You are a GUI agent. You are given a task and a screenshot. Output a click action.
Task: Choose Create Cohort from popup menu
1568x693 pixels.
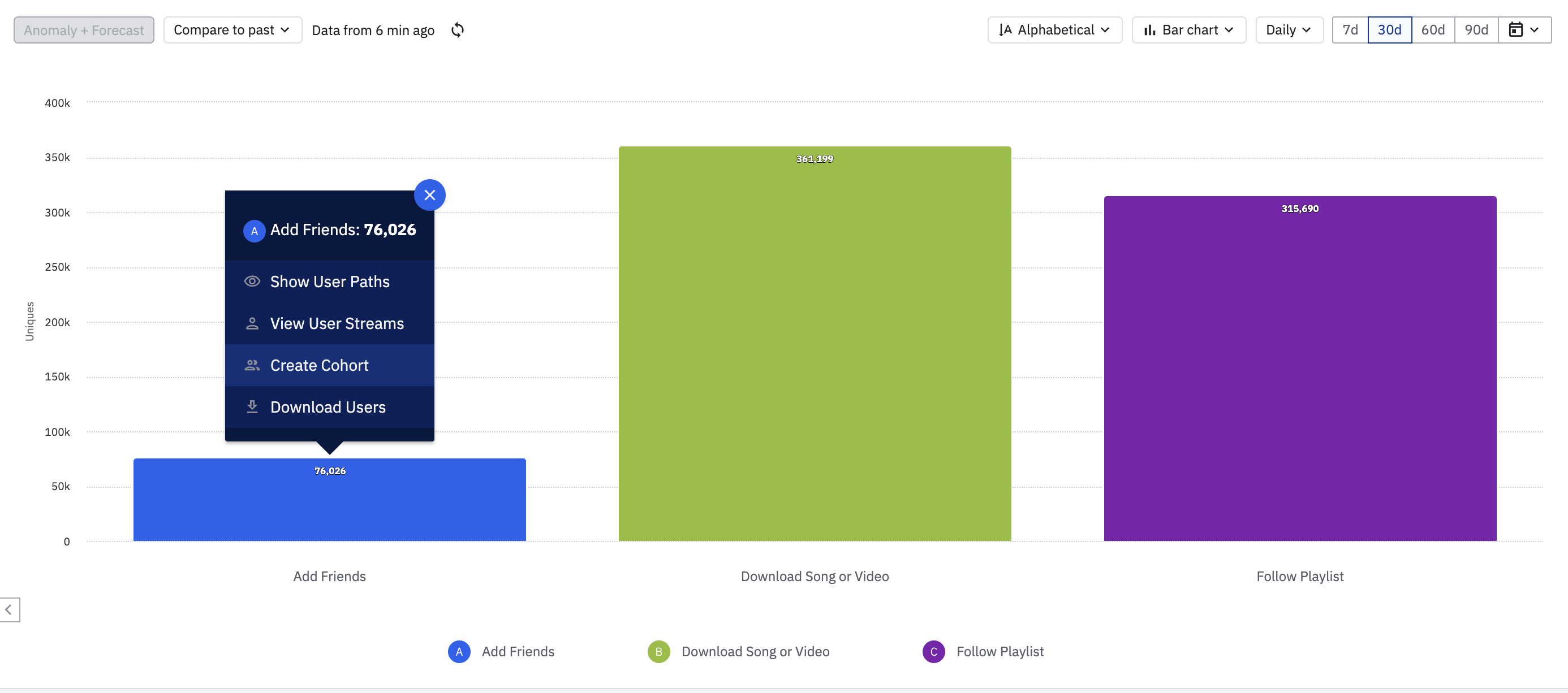coord(320,365)
